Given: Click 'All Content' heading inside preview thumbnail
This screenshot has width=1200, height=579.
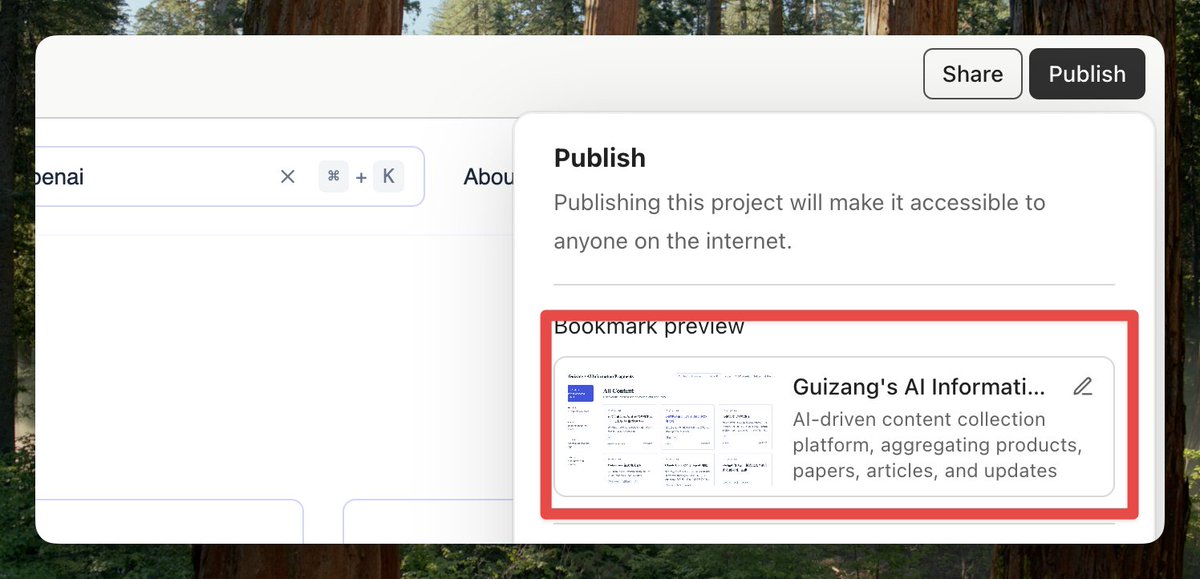Looking at the screenshot, I should click(x=620, y=391).
